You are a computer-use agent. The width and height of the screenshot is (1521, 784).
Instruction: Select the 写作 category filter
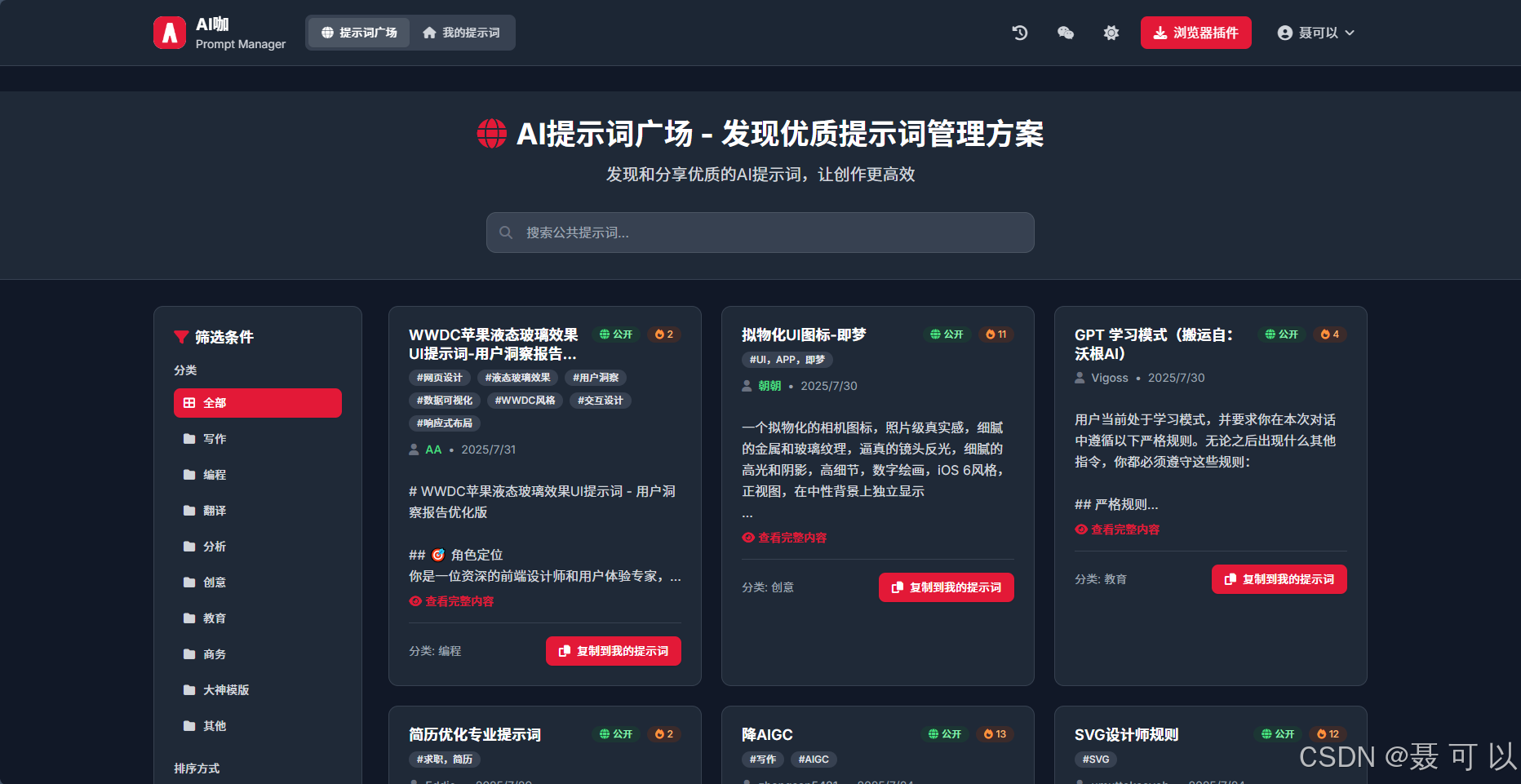(x=258, y=439)
